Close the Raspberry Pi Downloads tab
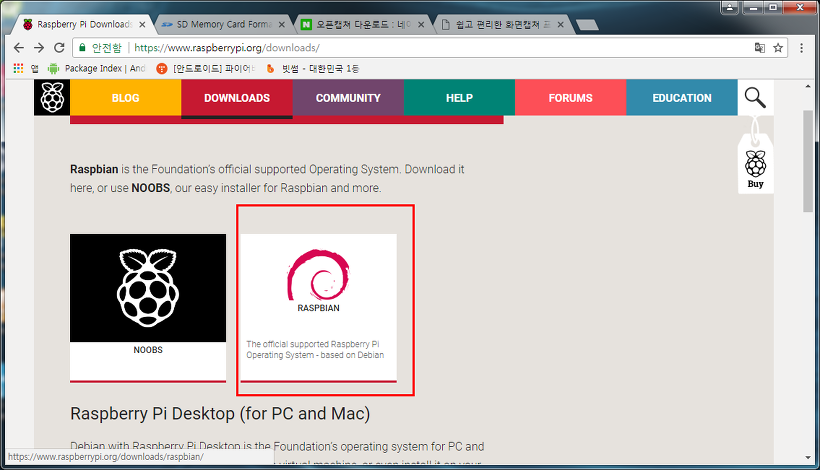Screen dimensions: 820x470 (x=142, y=25)
